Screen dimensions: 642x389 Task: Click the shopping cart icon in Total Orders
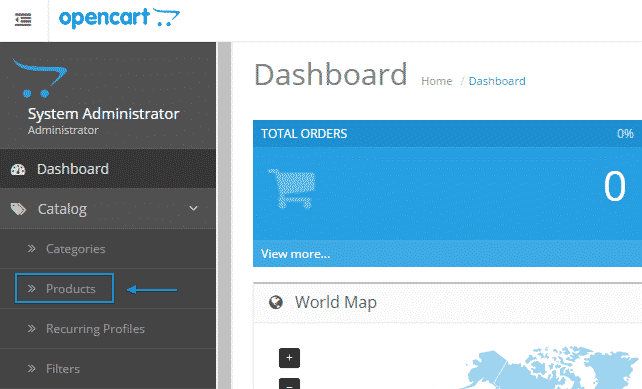pos(292,188)
